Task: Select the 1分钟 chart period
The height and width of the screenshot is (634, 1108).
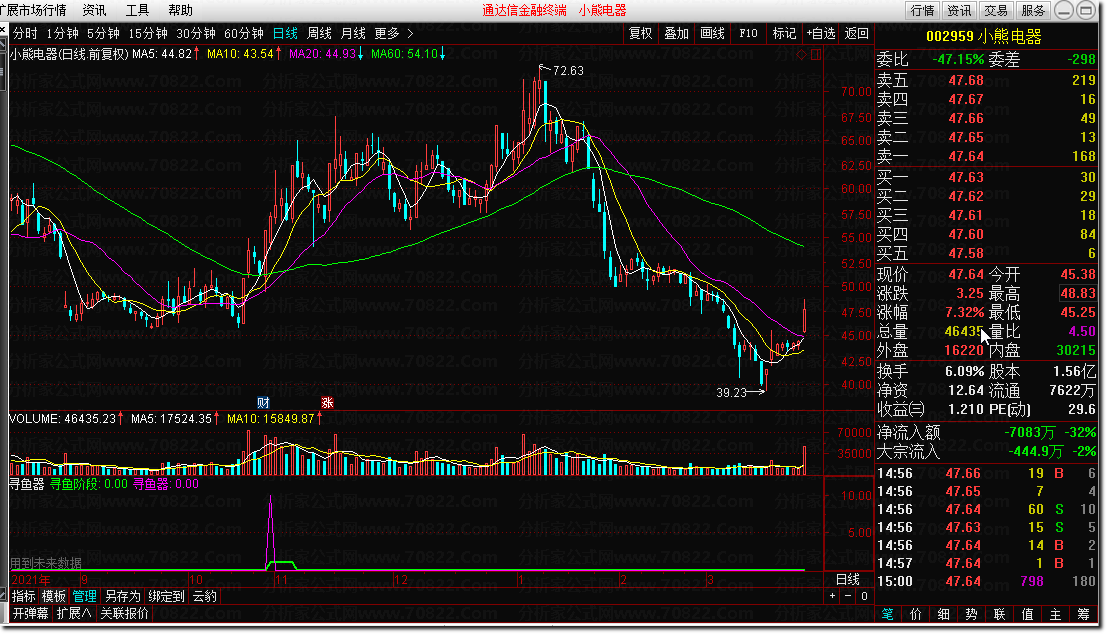Action: tap(62, 33)
